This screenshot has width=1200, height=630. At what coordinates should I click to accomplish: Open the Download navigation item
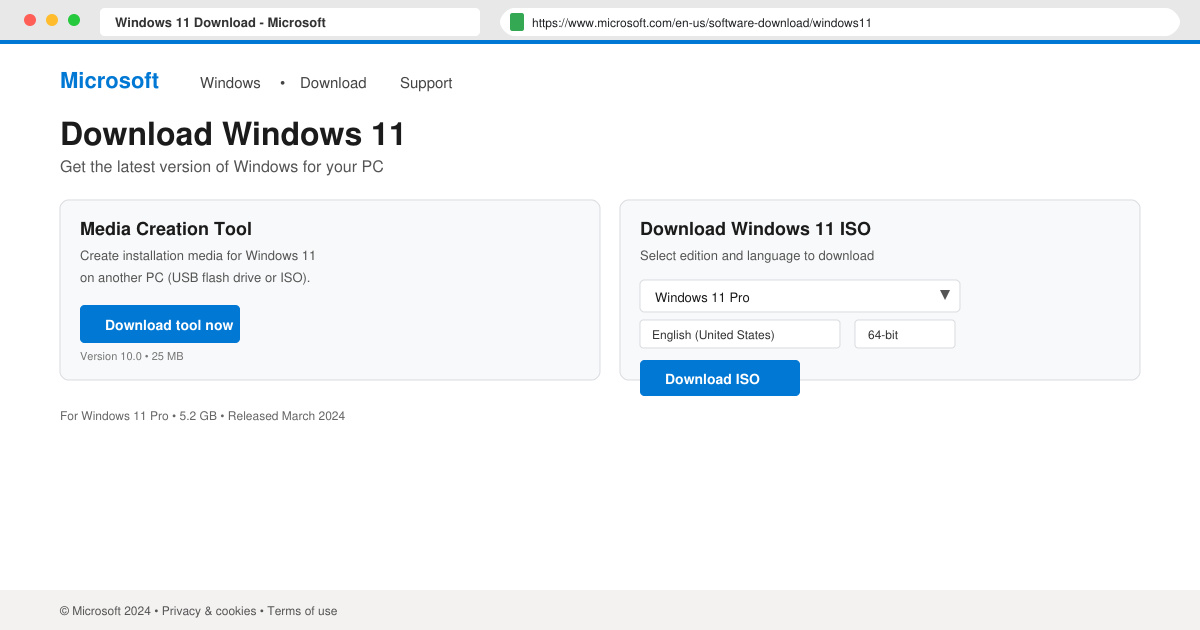[x=333, y=83]
